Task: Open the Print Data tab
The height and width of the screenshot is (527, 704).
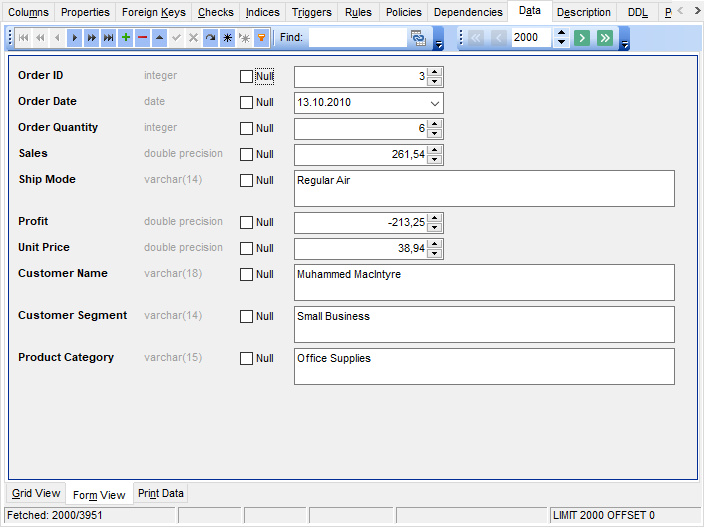Action: coord(160,494)
